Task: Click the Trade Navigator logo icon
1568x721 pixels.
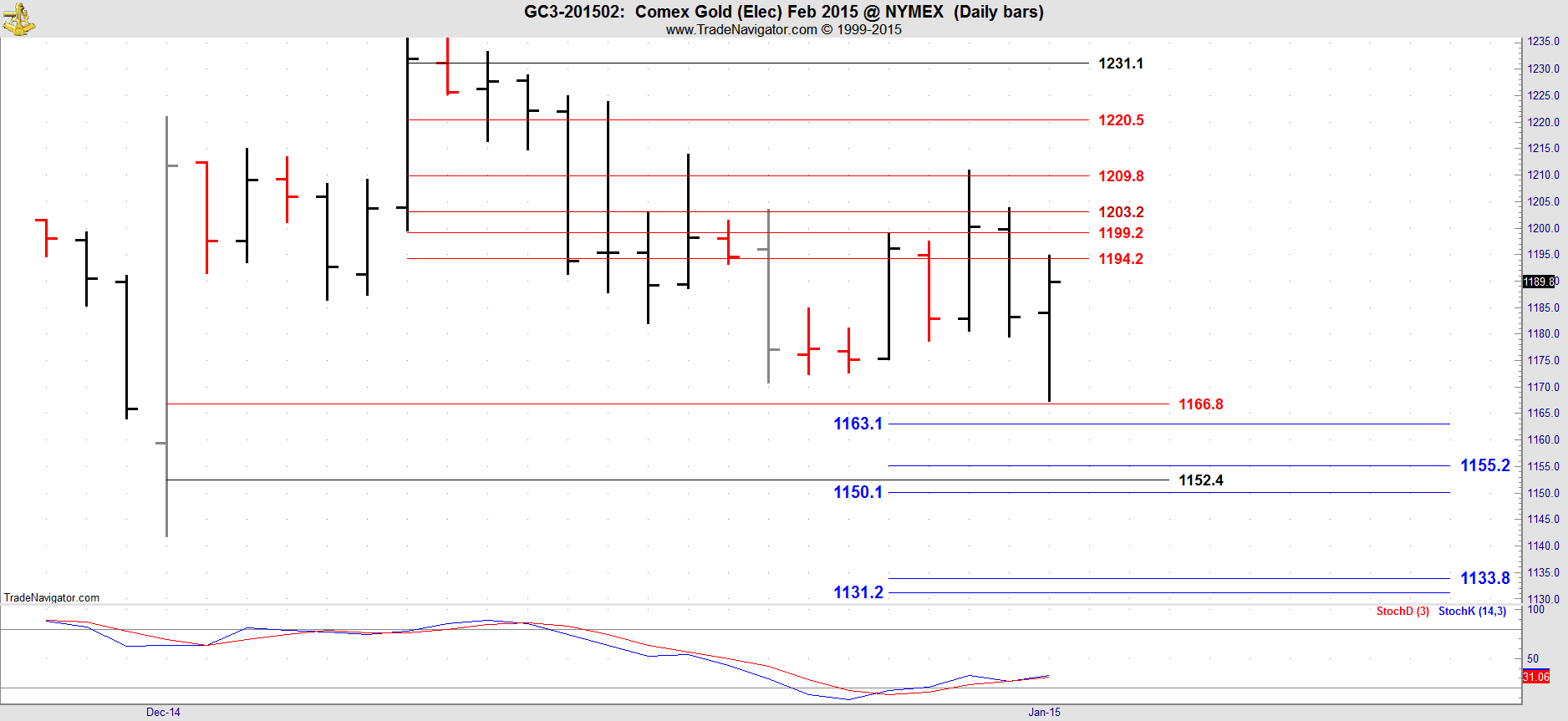Action: coord(18,19)
